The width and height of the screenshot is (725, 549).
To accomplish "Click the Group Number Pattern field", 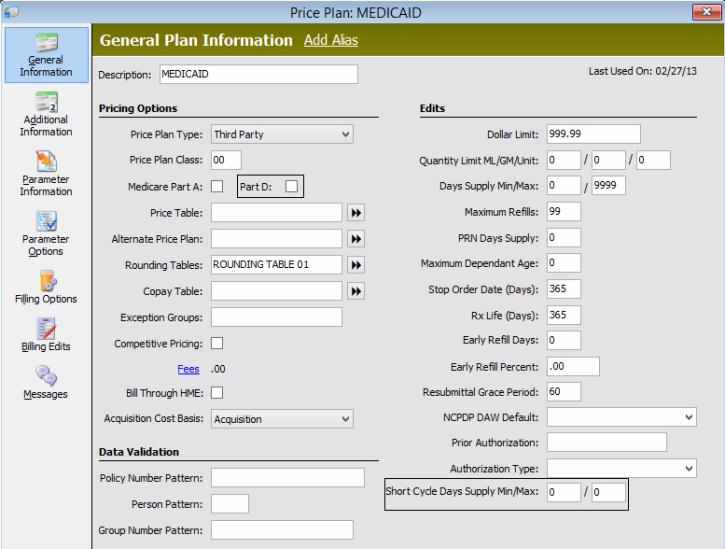I will pos(282,530).
